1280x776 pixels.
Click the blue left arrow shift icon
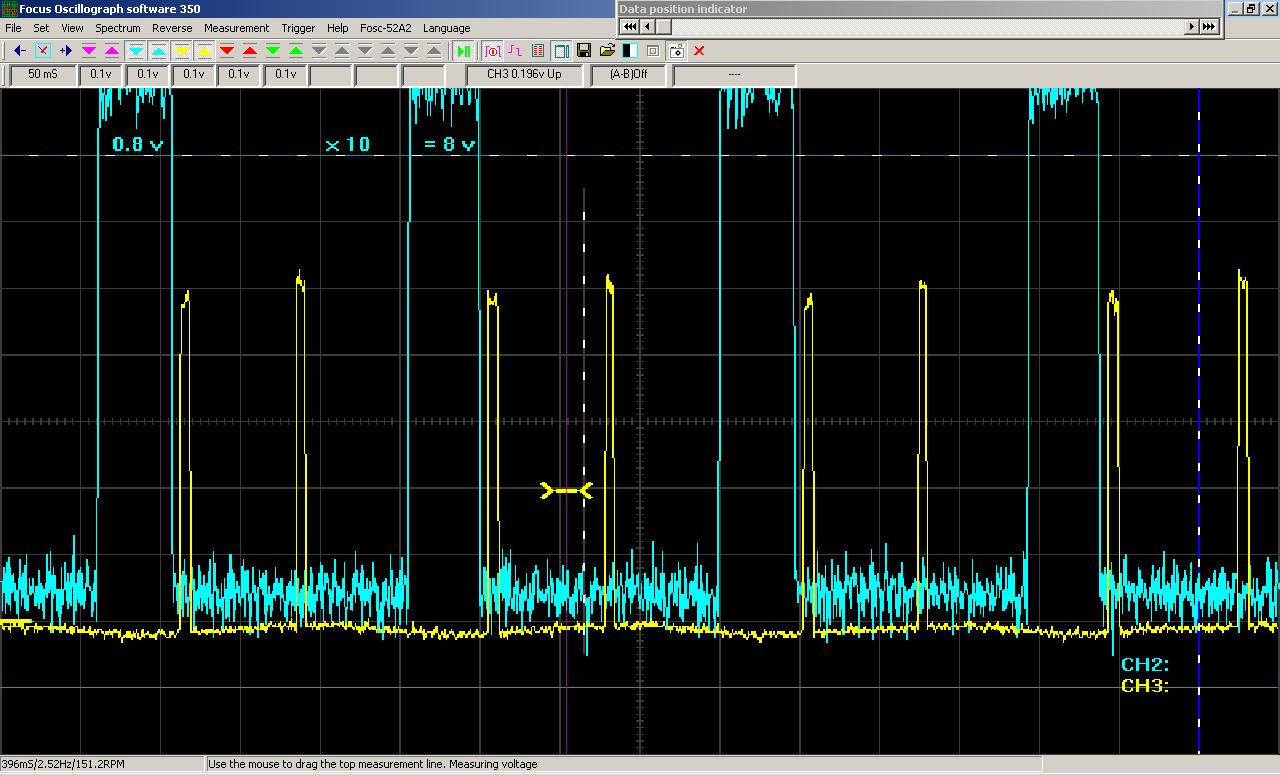(x=19, y=51)
